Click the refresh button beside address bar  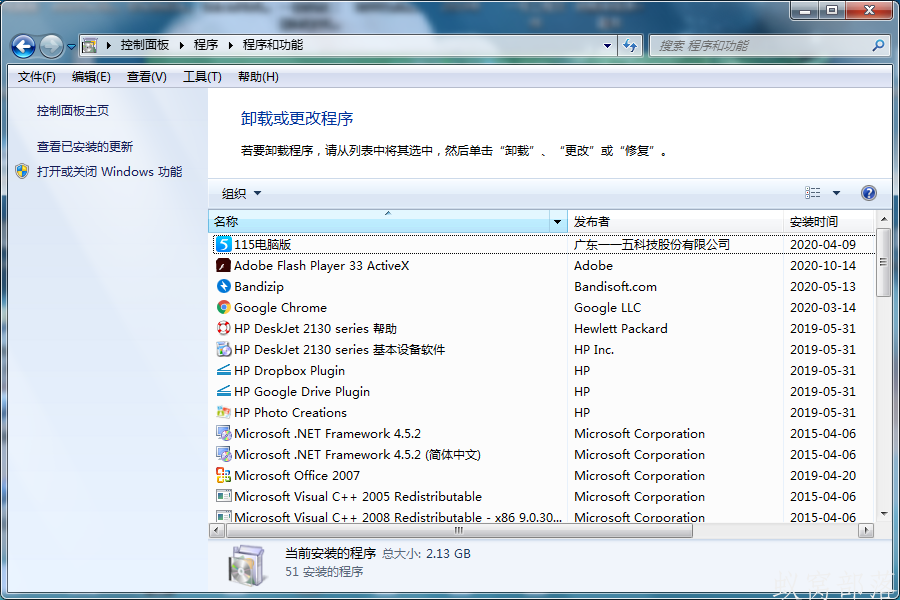pos(630,46)
